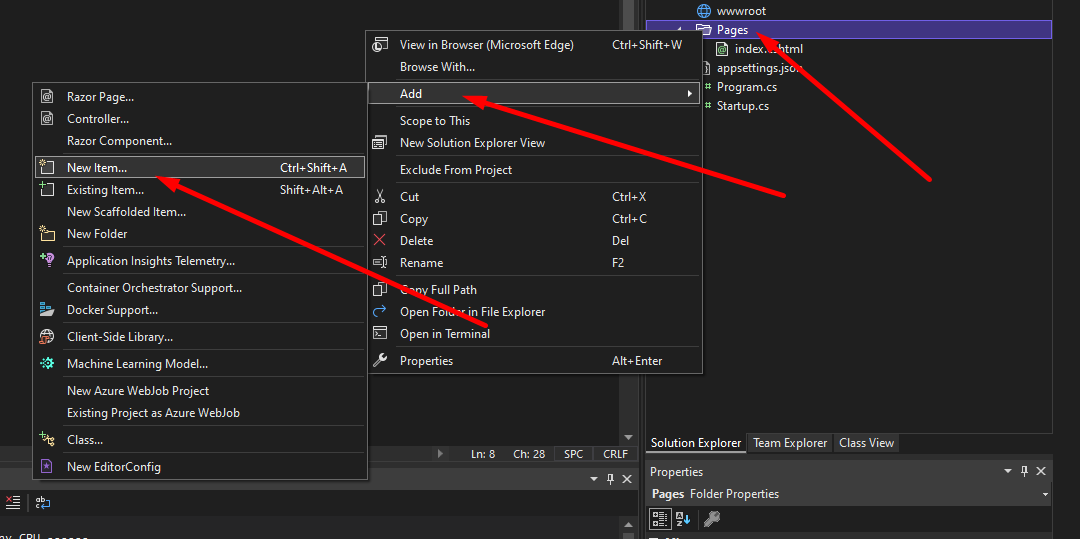The height and width of the screenshot is (539, 1080).
Task: Choose Open in Terminal
Action: [x=444, y=334]
